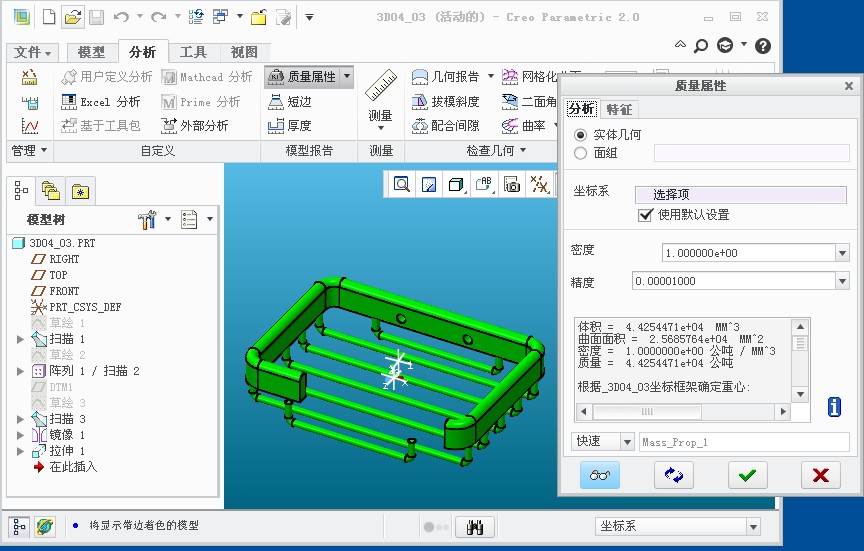
Task: Click the blue info icon
Action: point(834,407)
